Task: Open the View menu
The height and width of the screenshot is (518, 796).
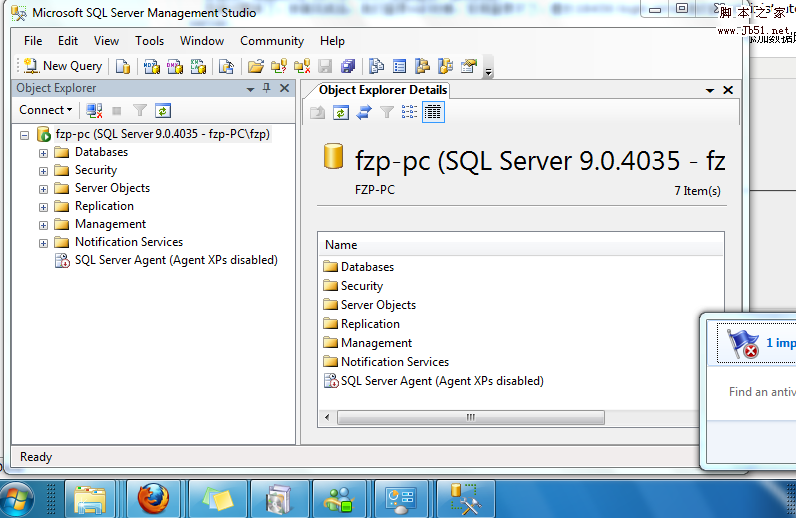Action: click(106, 41)
